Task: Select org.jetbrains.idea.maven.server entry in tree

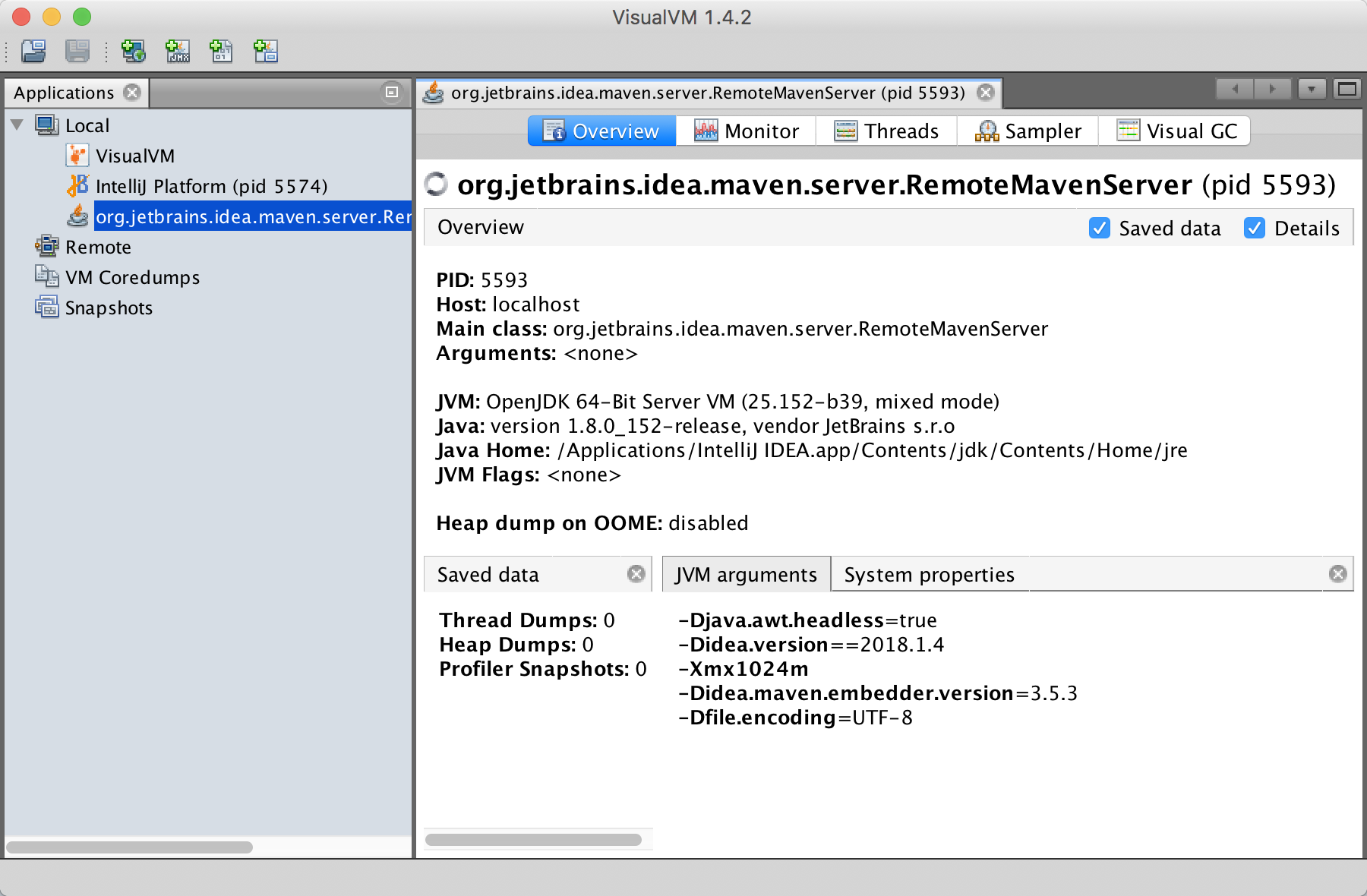Action: (x=253, y=216)
